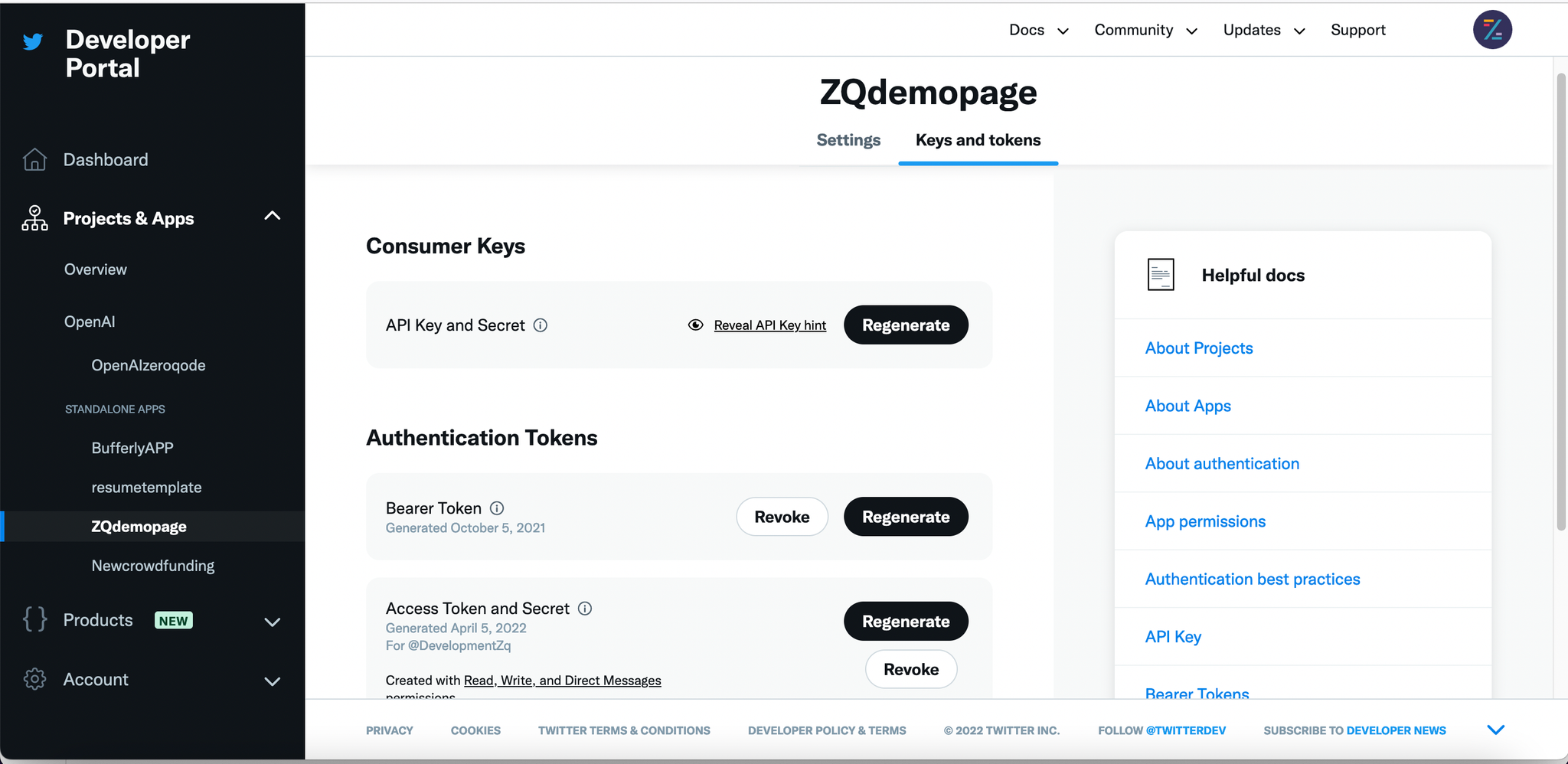Regenerate the Access Token and Secret
Screen dimensions: 1568x764
906,622
